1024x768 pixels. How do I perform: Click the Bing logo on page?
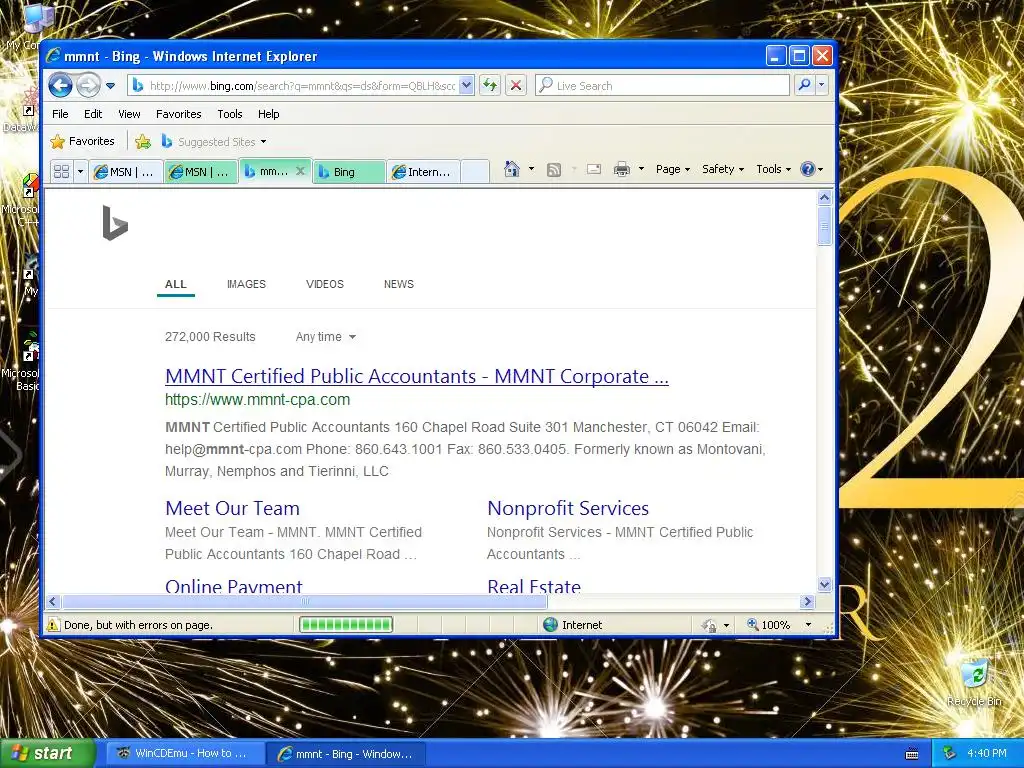click(x=115, y=223)
